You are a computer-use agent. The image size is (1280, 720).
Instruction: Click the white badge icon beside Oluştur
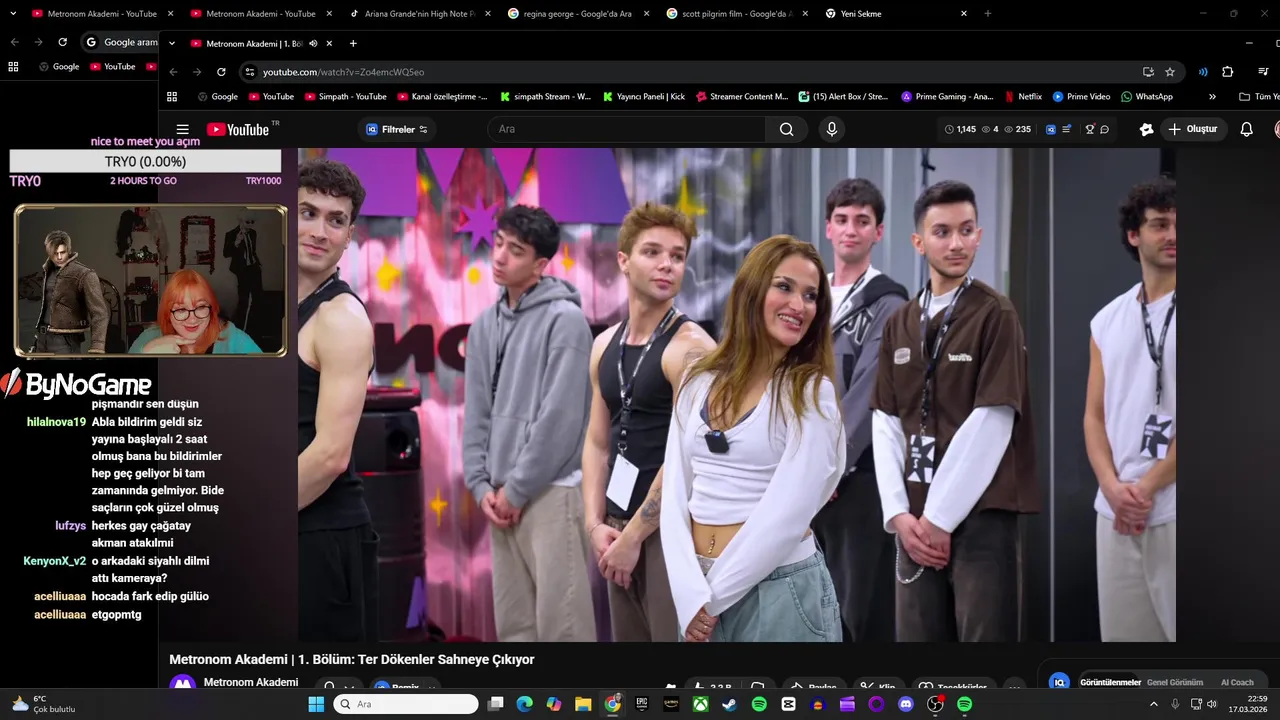[x=1146, y=129]
